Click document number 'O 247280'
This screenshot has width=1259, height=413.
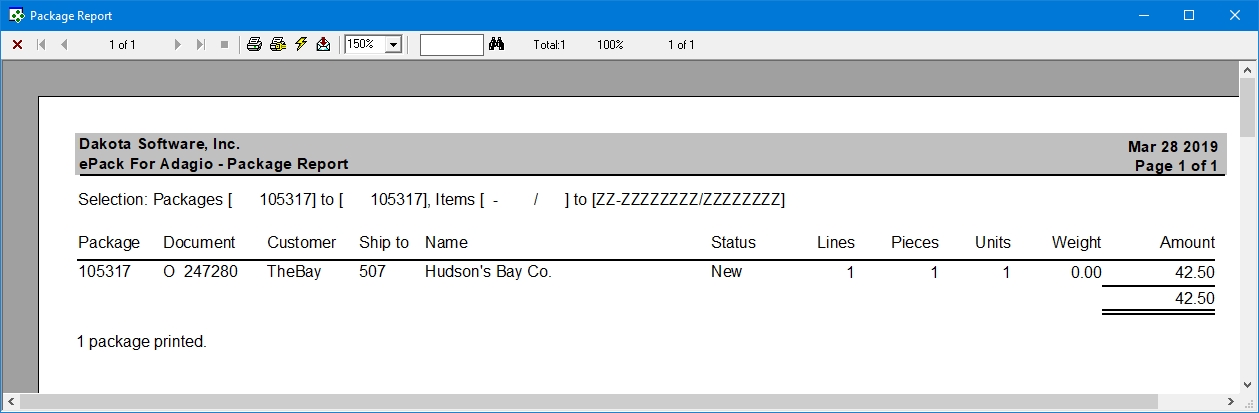click(x=201, y=272)
